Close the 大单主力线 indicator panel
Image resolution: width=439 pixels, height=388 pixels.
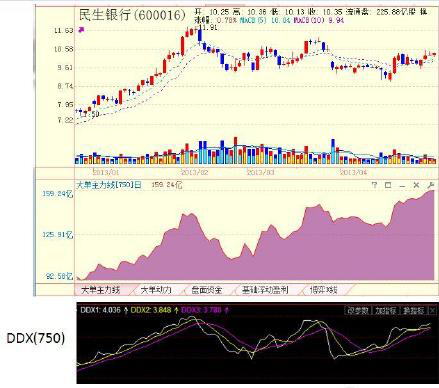click(416, 185)
